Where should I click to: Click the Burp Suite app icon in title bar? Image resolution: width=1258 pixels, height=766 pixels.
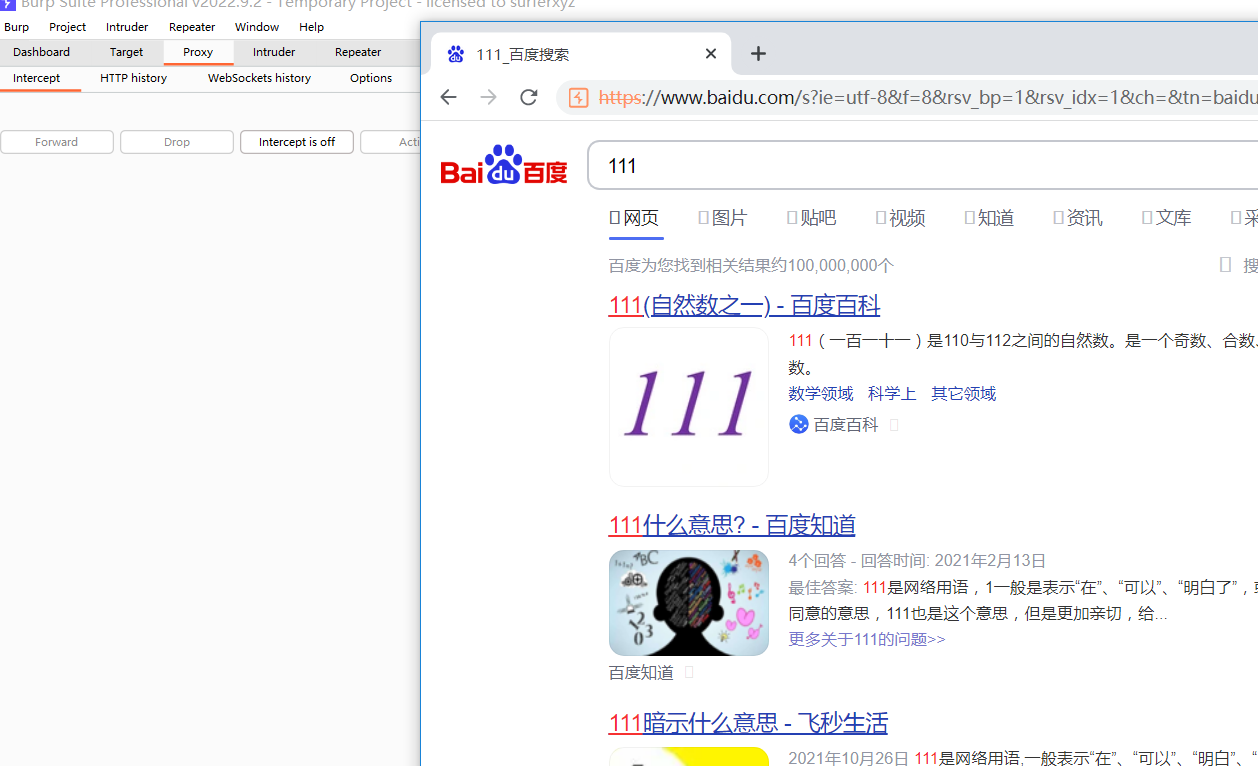(8, 4)
